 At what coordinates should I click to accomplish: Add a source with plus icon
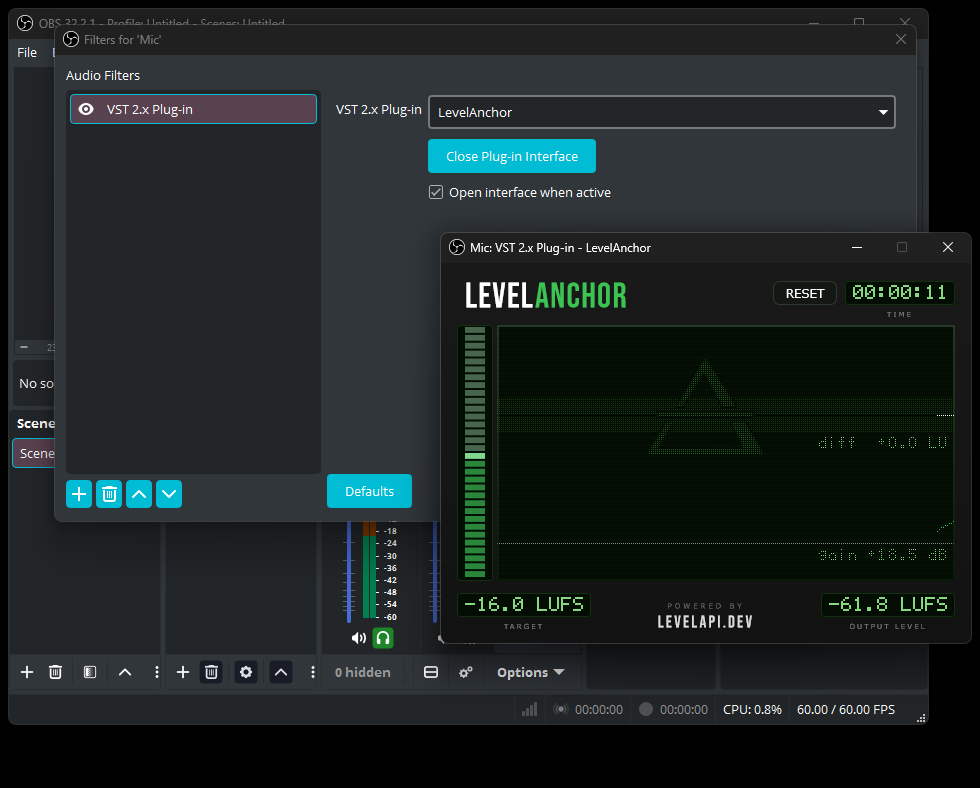182,672
